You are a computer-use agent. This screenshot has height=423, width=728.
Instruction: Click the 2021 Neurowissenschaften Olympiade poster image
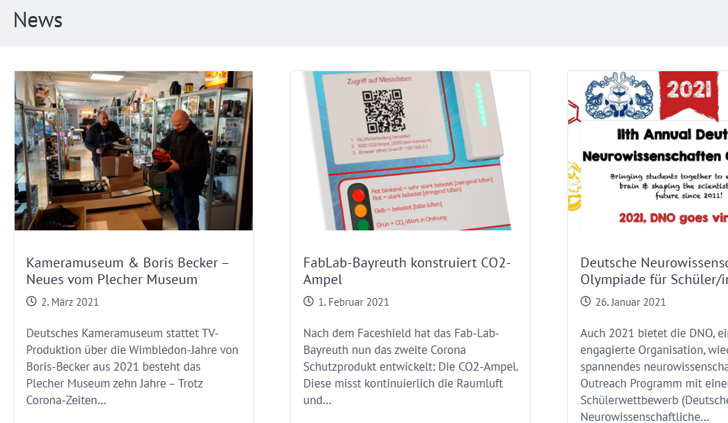click(x=648, y=150)
